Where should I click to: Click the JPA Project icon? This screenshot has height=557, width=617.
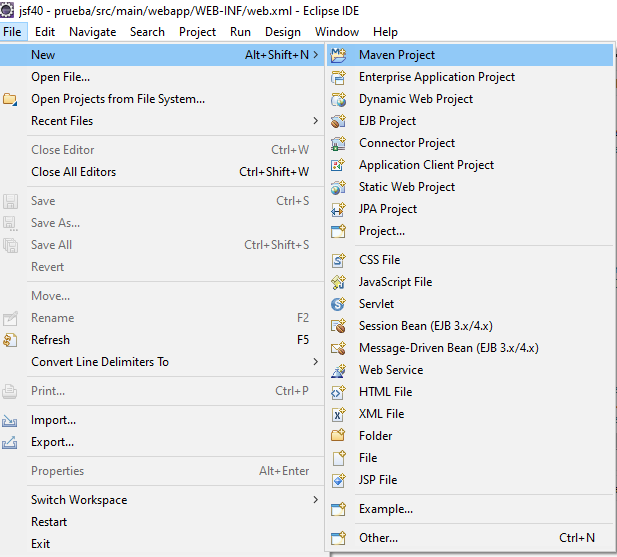[x=338, y=209]
